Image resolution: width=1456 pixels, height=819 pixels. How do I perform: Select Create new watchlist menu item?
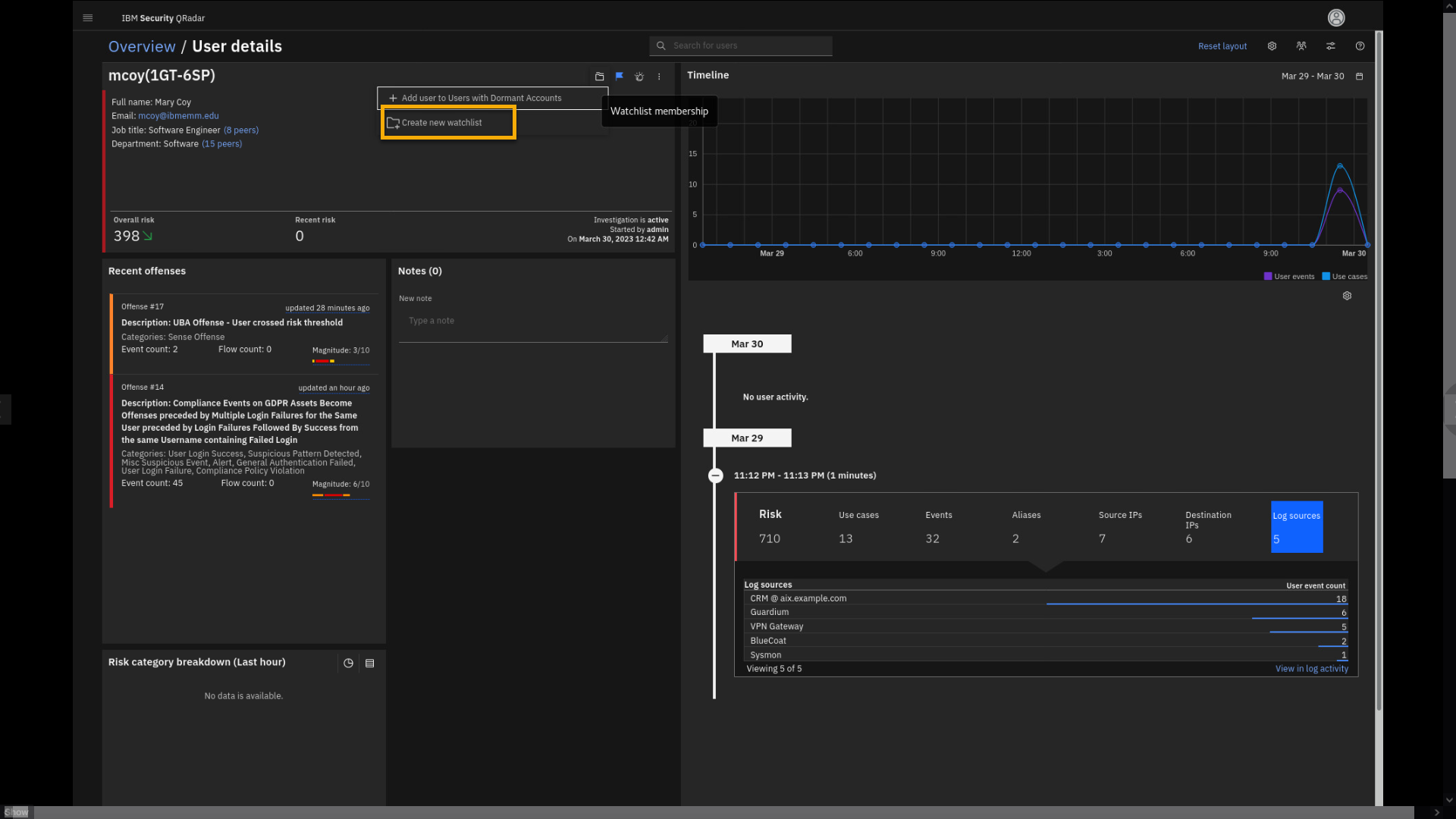tap(441, 122)
